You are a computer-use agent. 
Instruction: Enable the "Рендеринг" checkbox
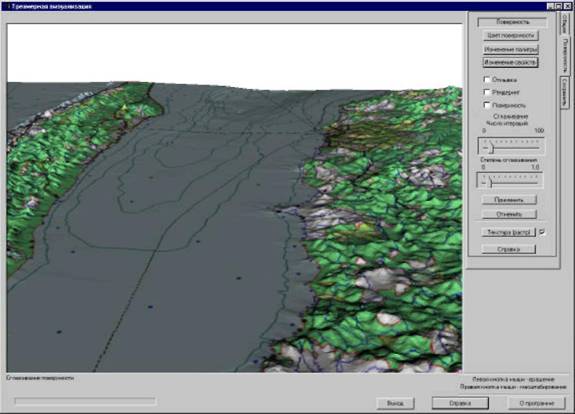(487, 92)
